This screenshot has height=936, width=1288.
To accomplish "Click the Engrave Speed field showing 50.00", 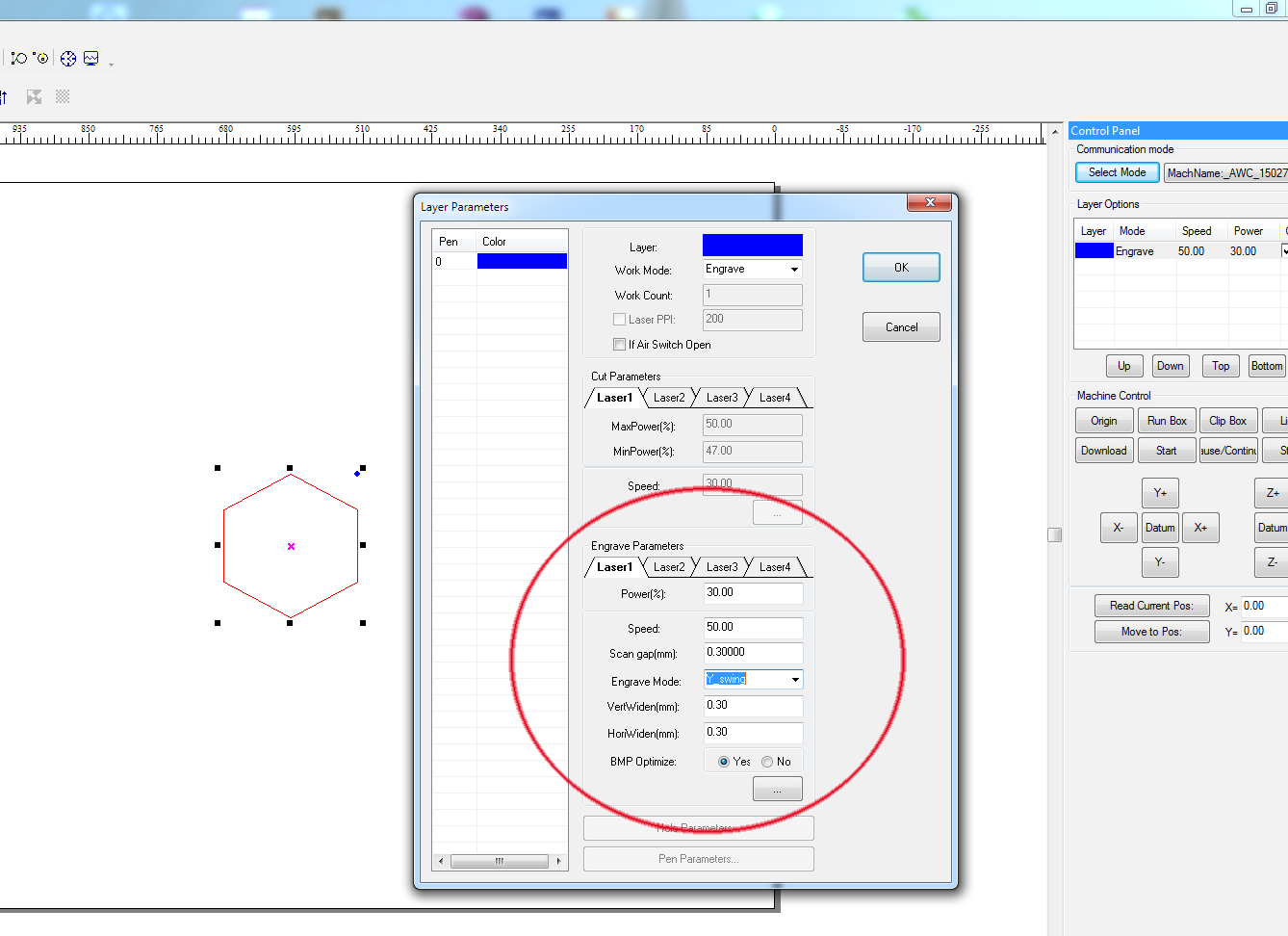I will [753, 628].
